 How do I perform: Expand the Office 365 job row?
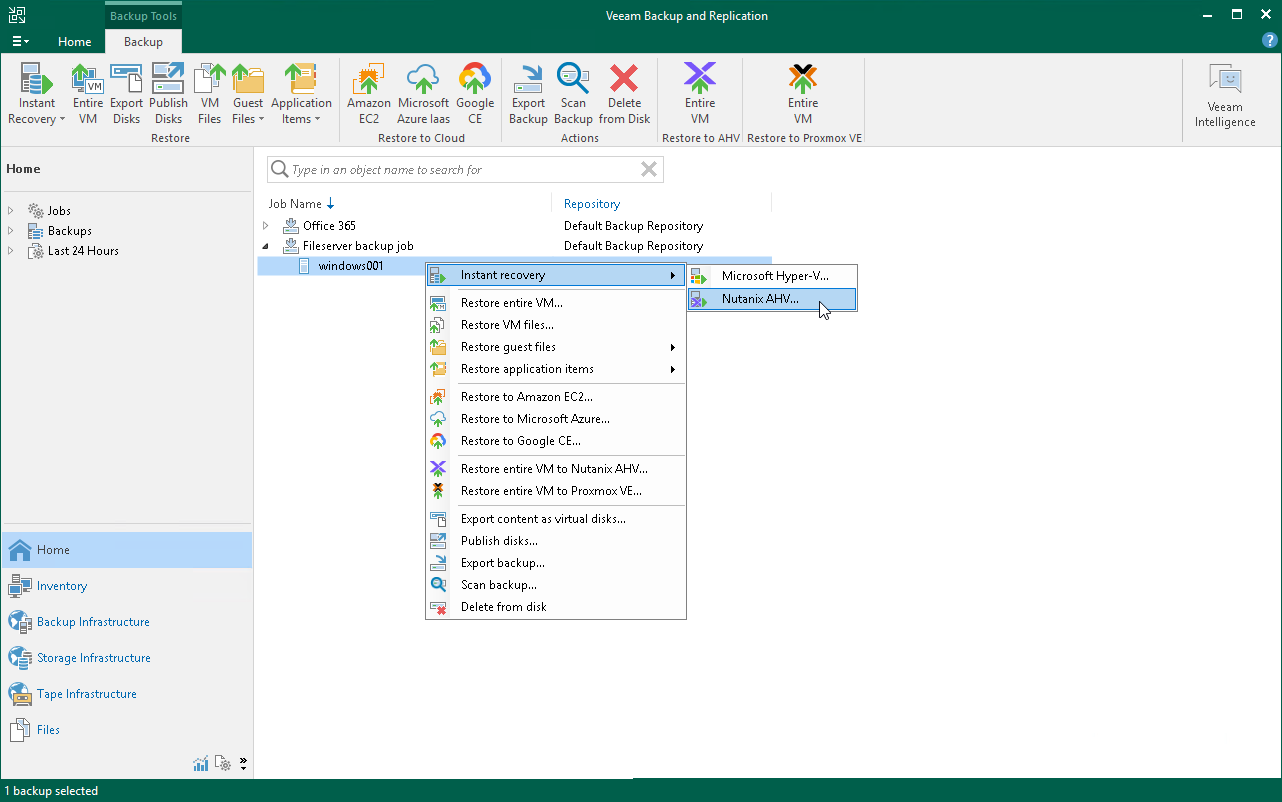[266, 226]
